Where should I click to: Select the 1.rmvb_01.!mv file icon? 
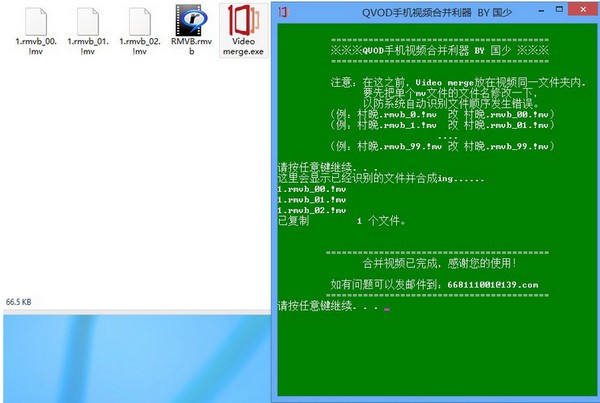point(88,22)
